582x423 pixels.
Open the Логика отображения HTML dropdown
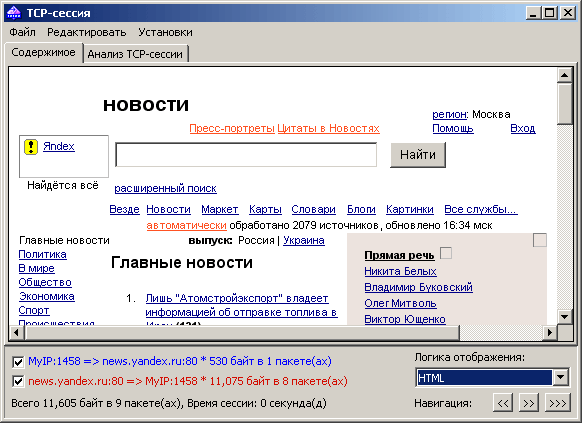click(x=560, y=378)
